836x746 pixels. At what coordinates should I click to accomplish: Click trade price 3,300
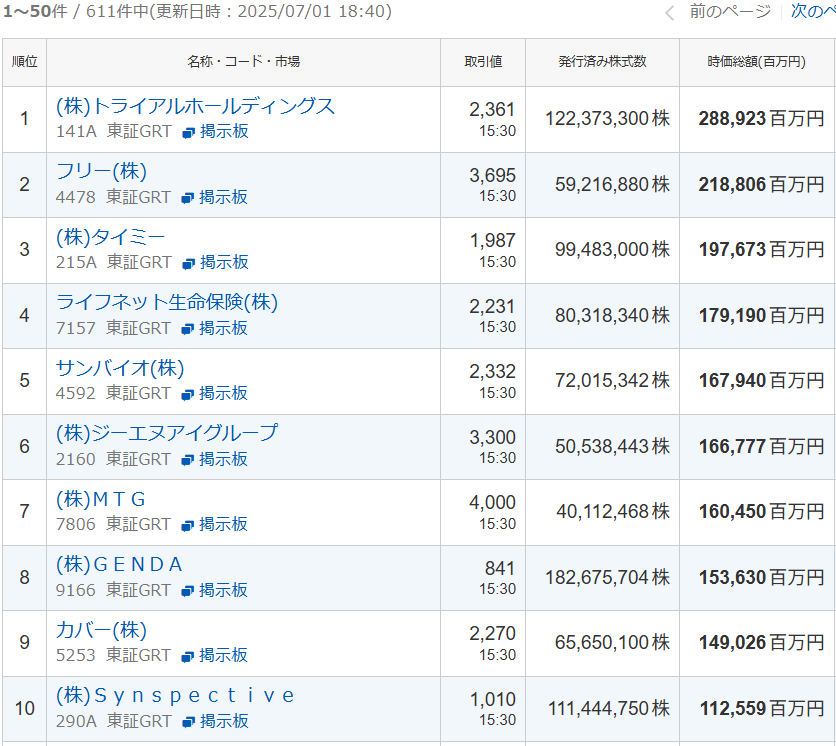(x=492, y=438)
